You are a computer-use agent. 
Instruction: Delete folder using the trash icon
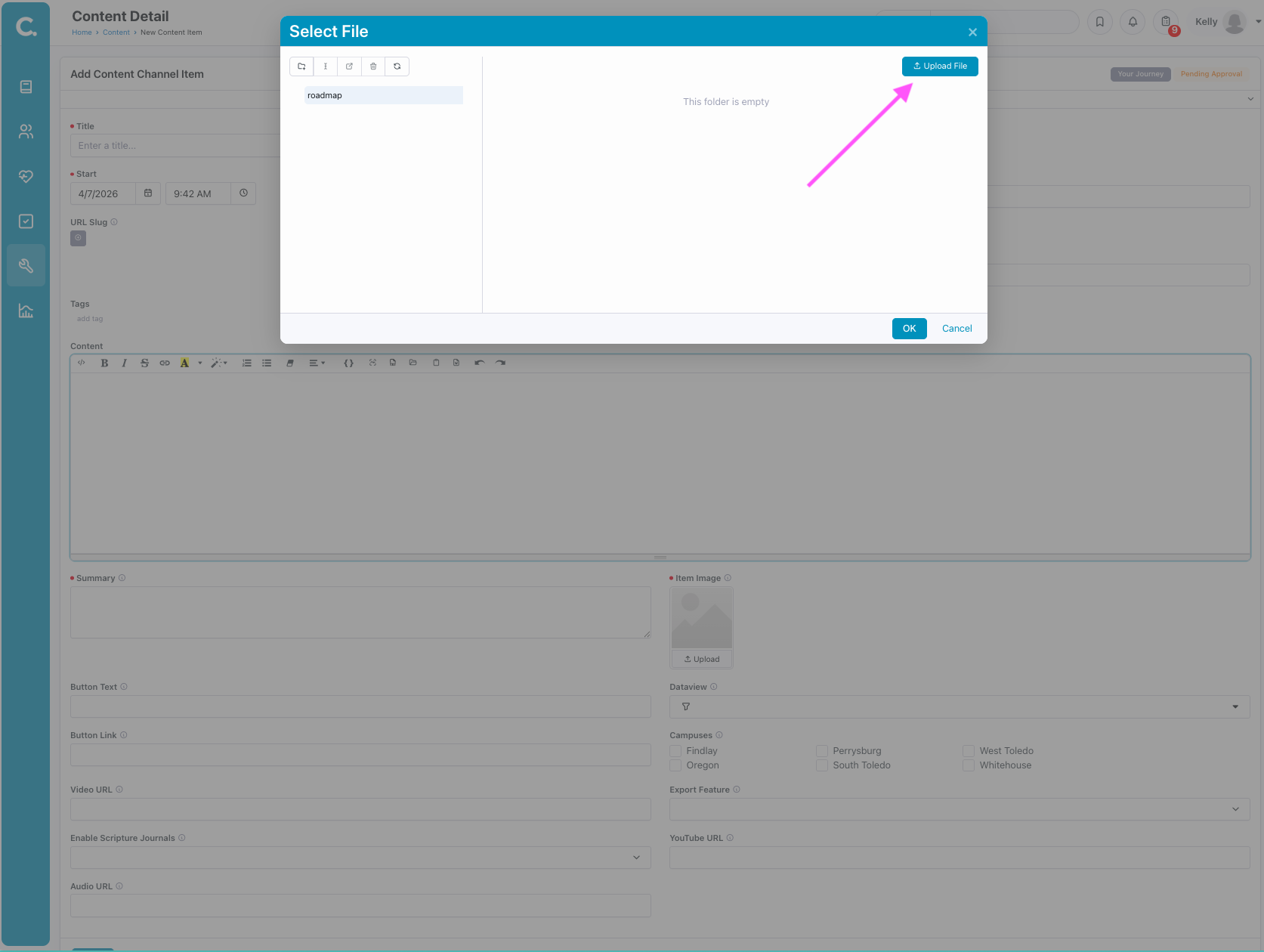[x=373, y=66]
